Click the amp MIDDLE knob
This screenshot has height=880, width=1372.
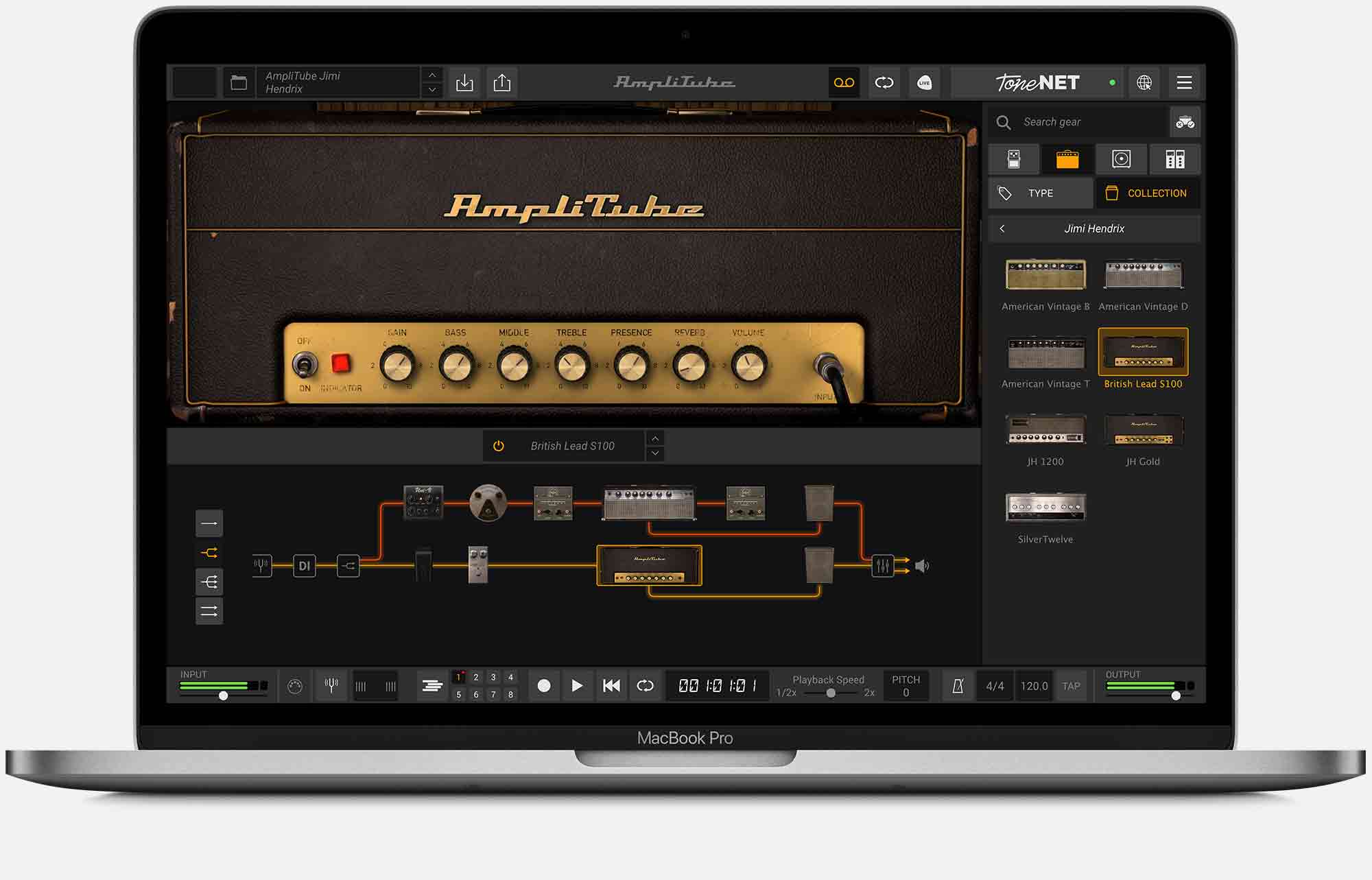[x=514, y=364]
